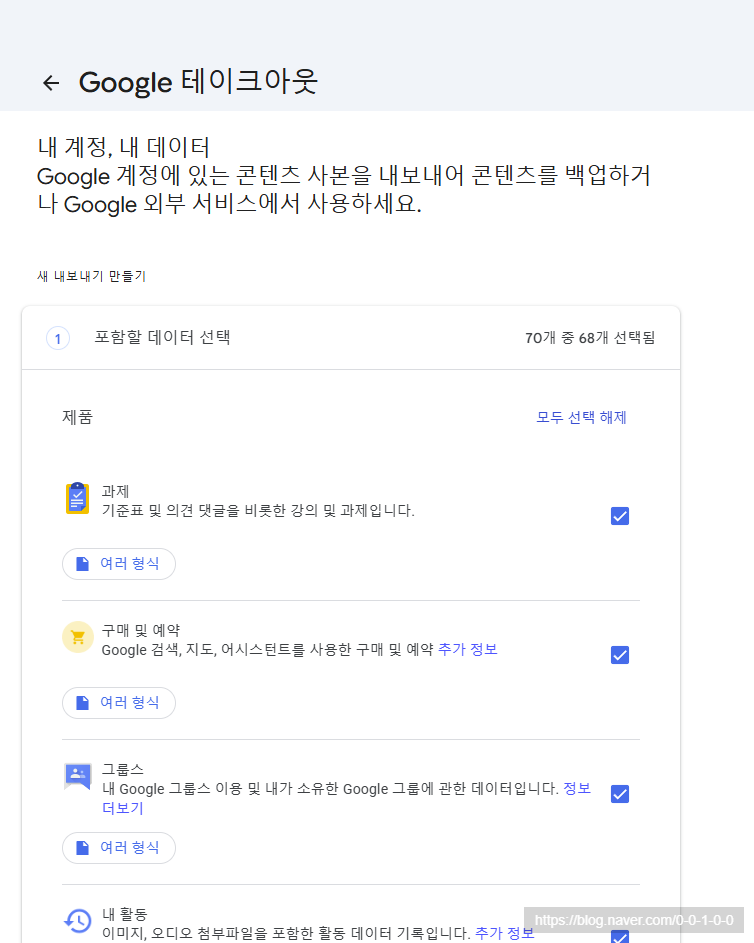Open 여러 형식 button under 그룹스
Image resolution: width=754 pixels, height=943 pixels.
click(119, 848)
